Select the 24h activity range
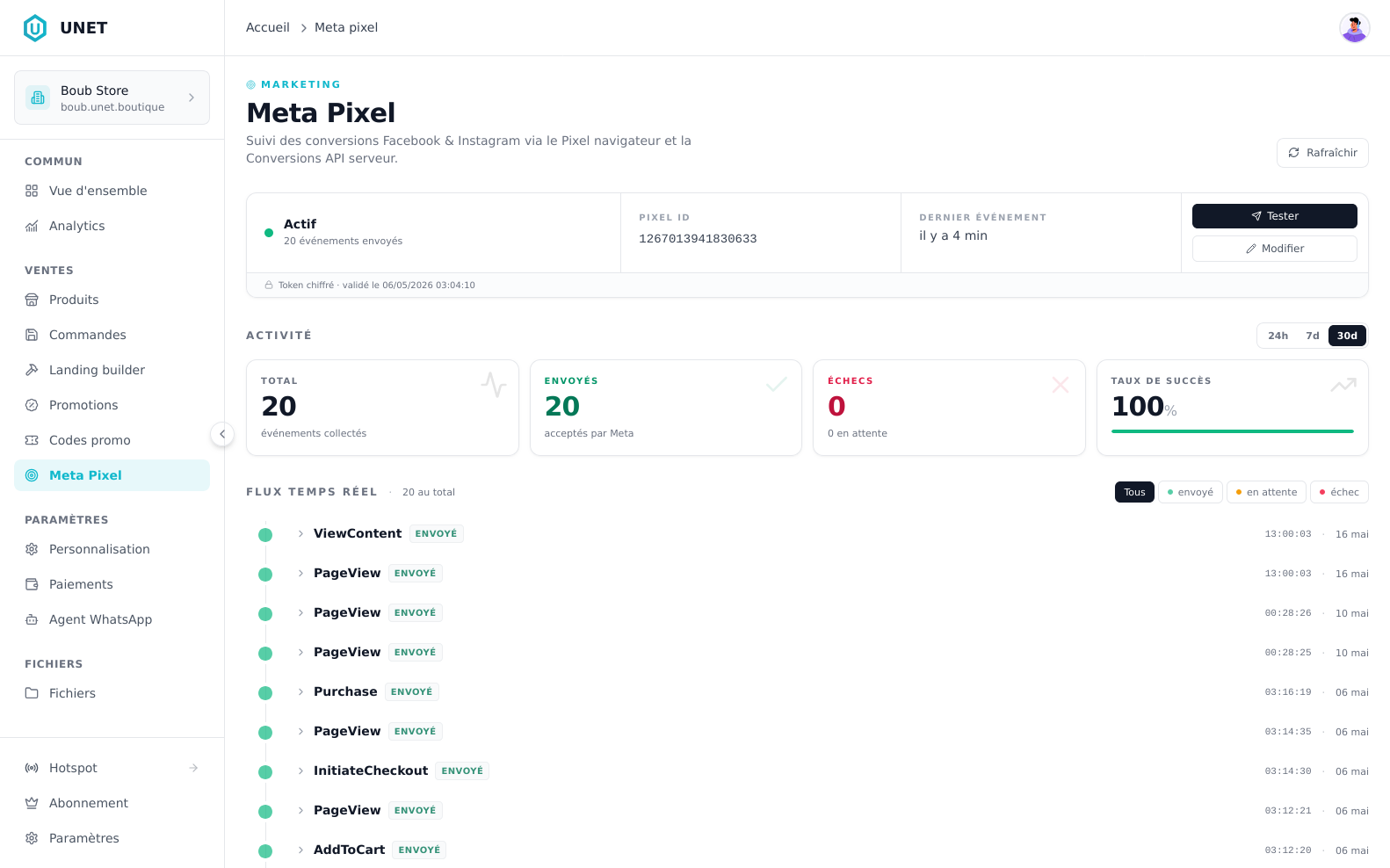 (x=1278, y=336)
